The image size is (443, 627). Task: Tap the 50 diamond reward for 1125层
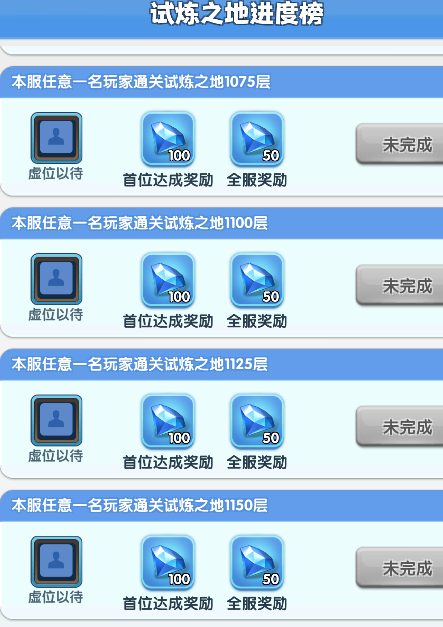point(257,421)
